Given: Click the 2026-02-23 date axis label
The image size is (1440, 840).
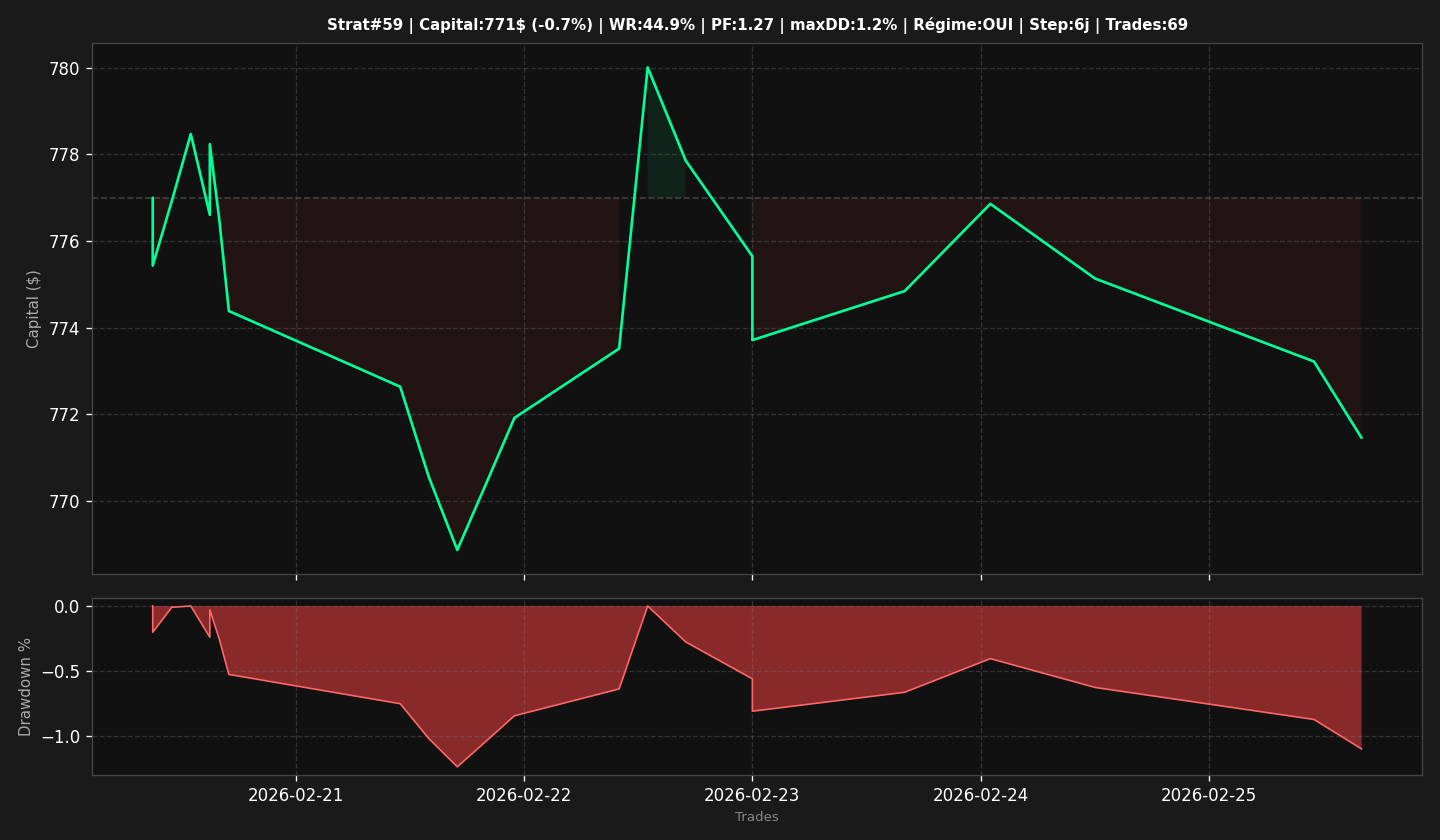Looking at the screenshot, I should 752,795.
